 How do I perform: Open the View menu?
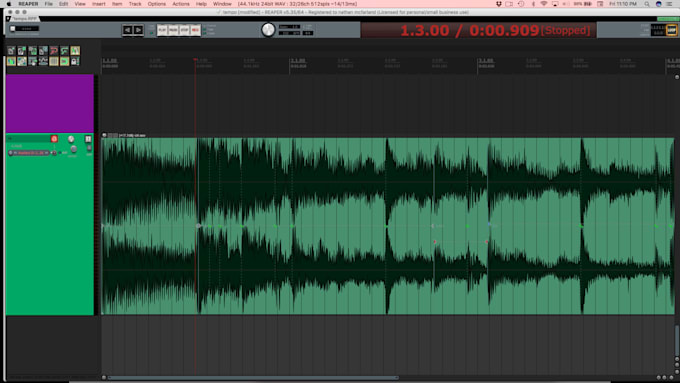point(80,4)
